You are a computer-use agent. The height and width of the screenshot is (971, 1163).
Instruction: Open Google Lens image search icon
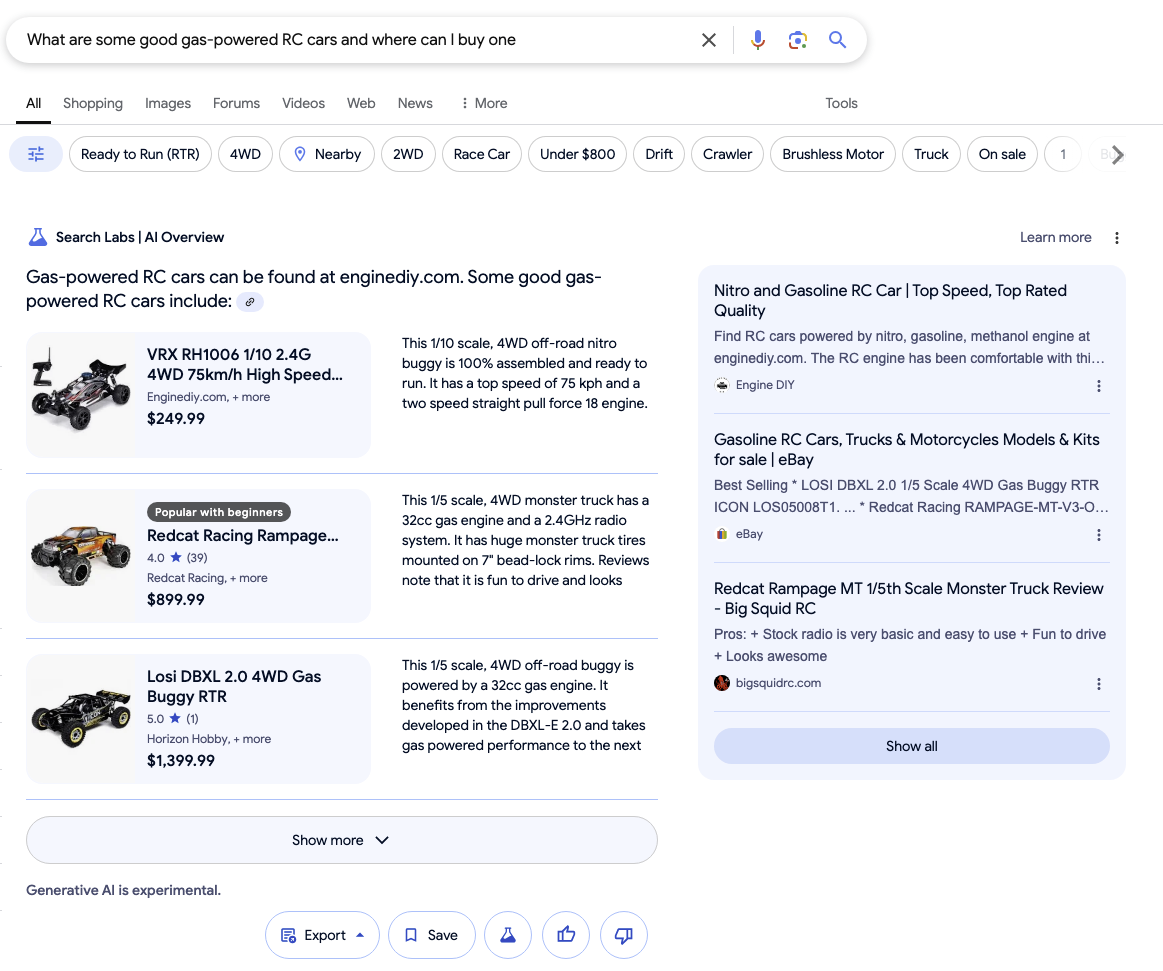pos(797,39)
